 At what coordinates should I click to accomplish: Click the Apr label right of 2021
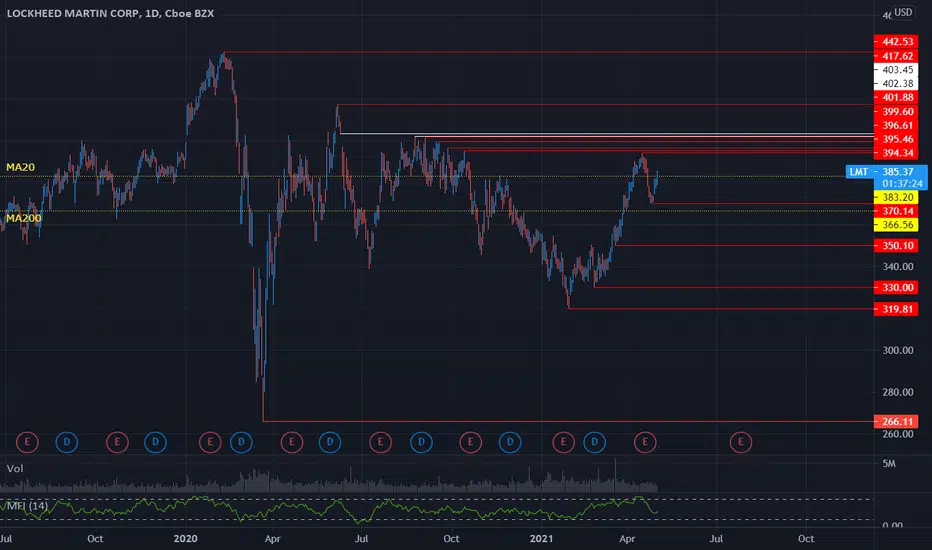point(627,539)
